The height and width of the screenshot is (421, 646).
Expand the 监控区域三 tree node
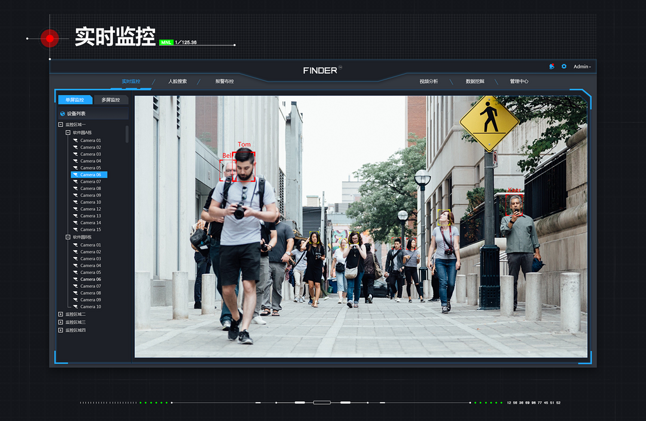pyautogui.click(x=61, y=322)
